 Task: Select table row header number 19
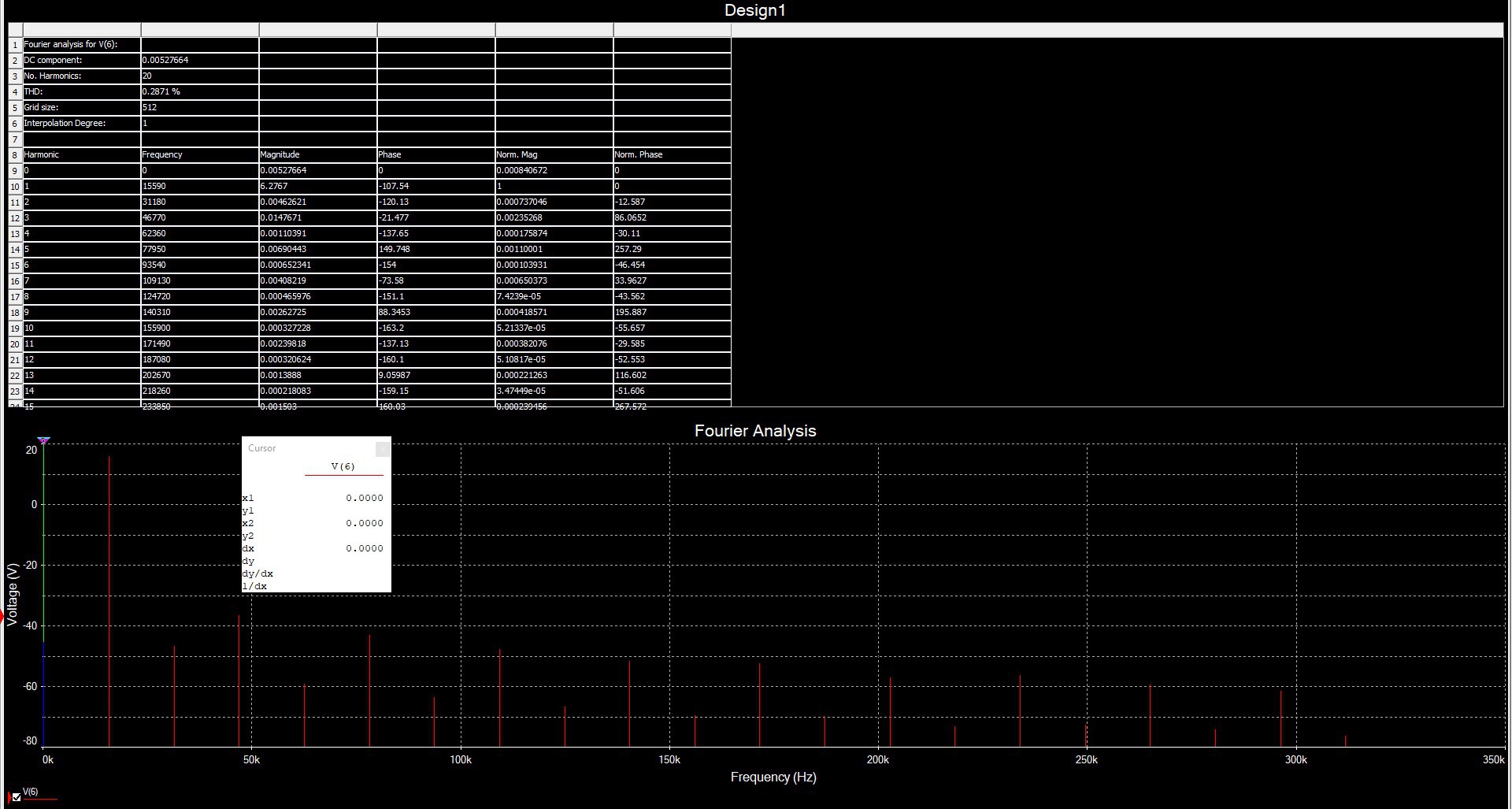pyautogui.click(x=15, y=328)
